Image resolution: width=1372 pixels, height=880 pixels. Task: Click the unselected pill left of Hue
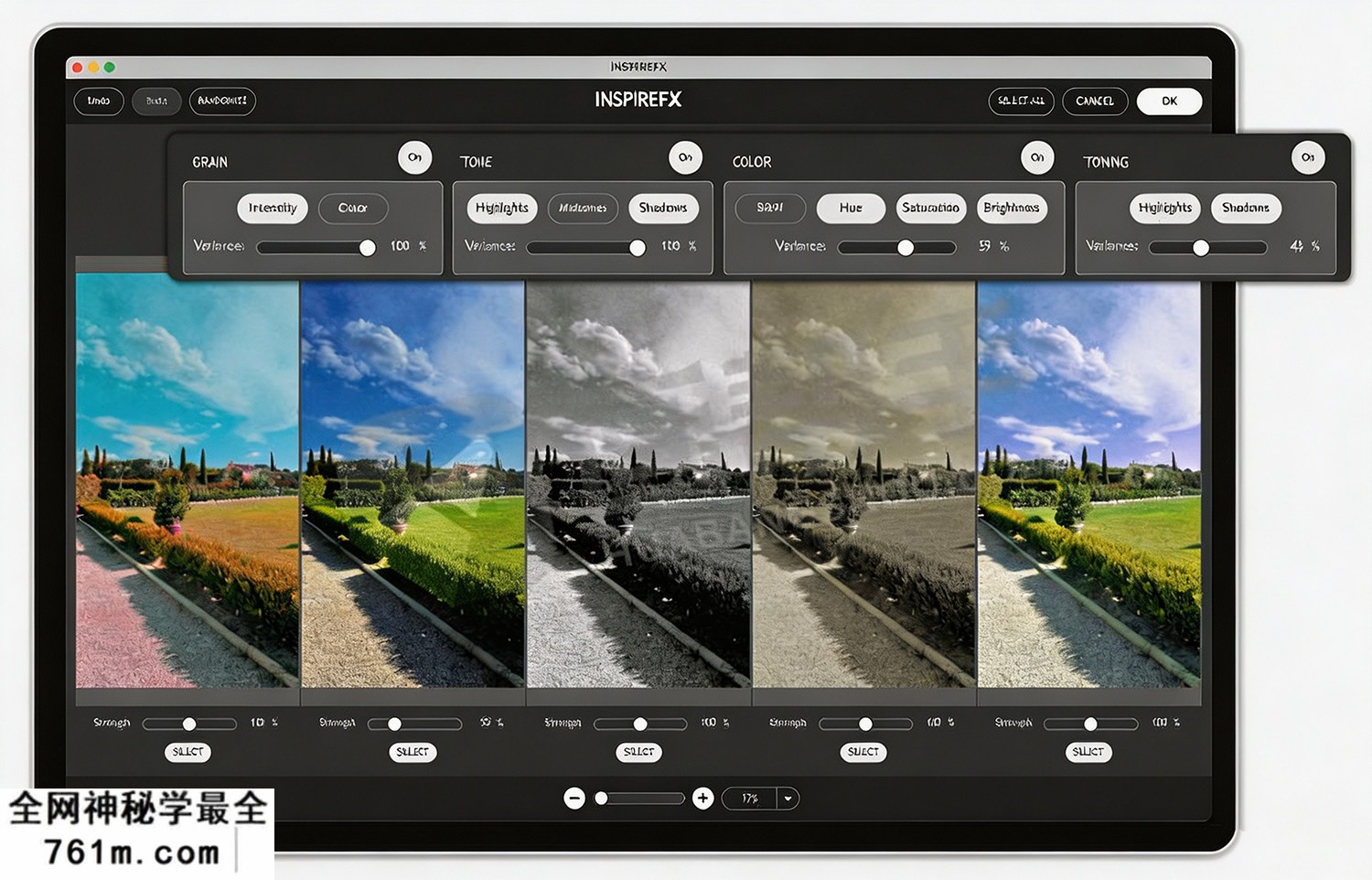(770, 209)
